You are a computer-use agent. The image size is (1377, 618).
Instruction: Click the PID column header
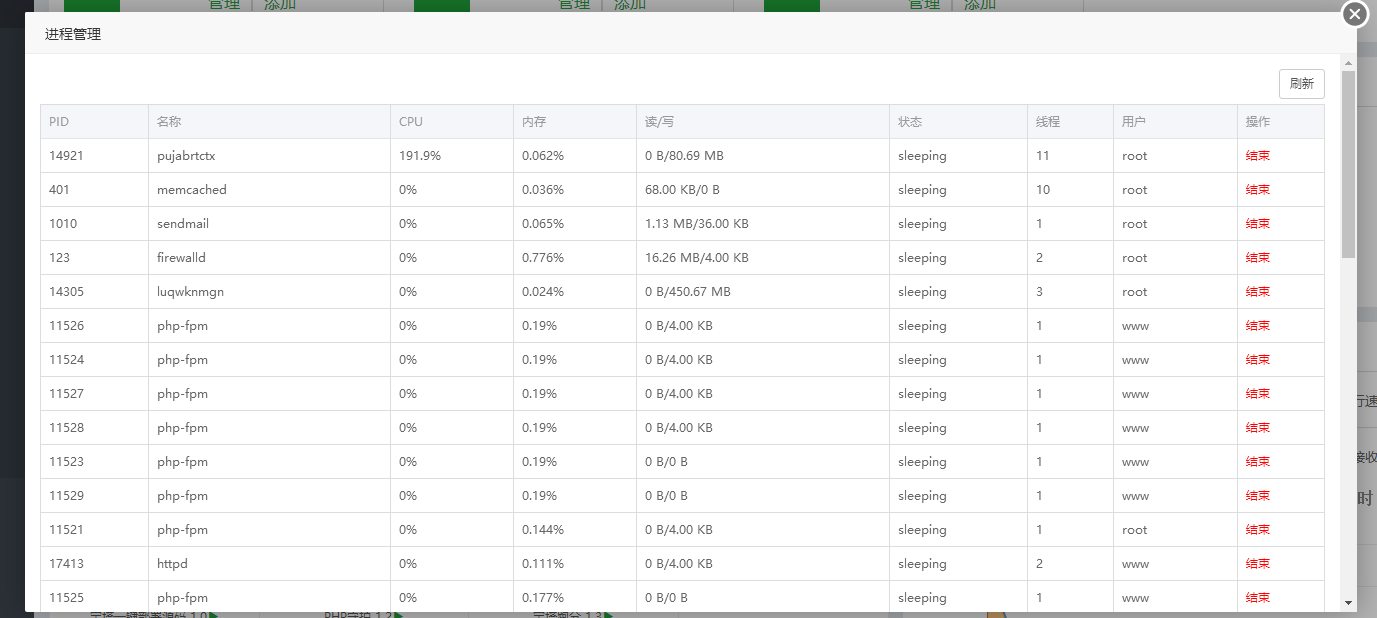coord(95,122)
